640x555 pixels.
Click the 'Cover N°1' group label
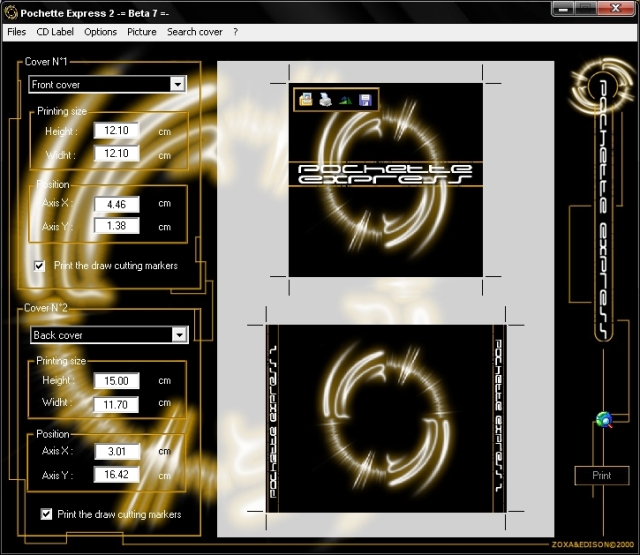pos(46,62)
